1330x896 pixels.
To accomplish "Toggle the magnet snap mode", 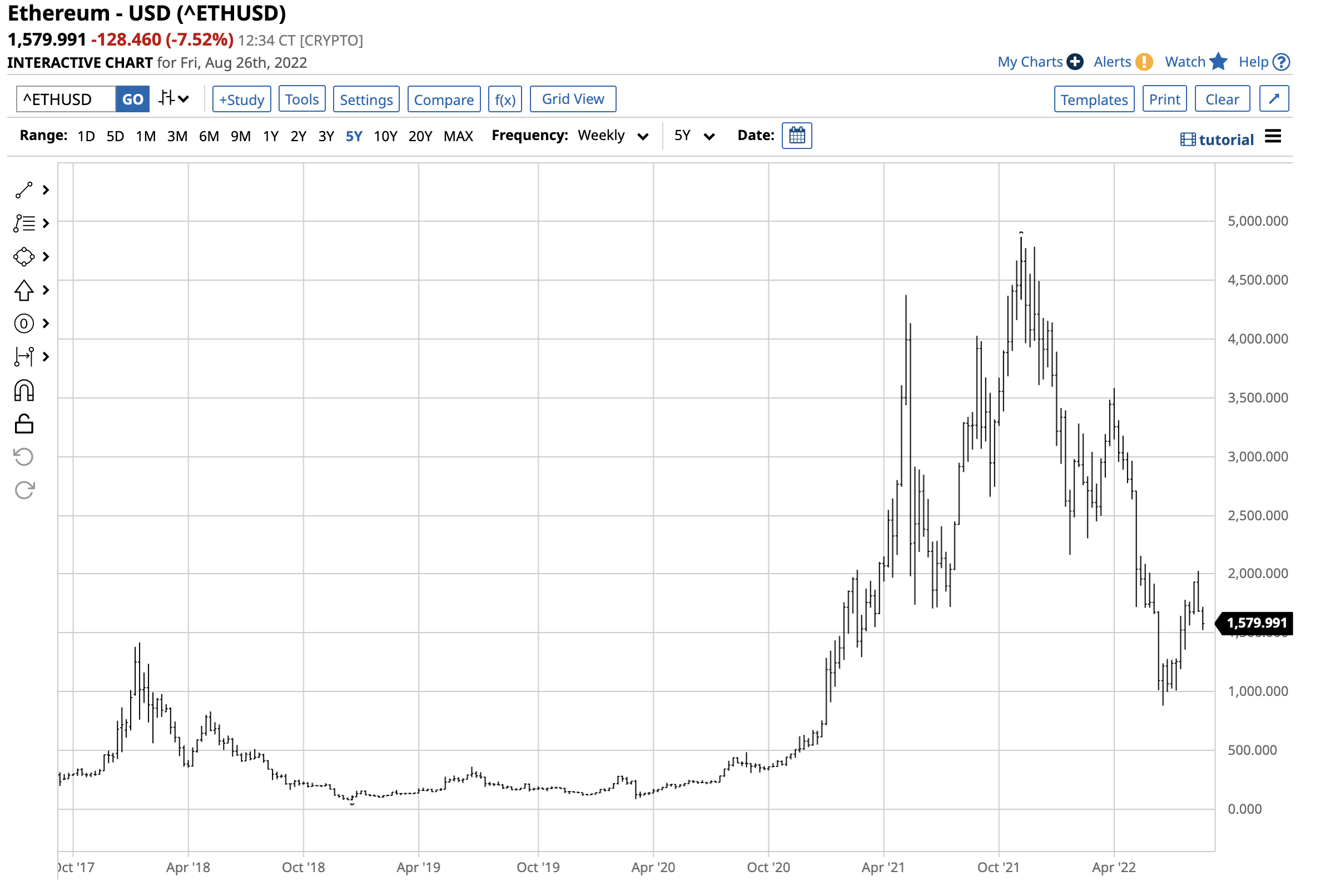I will (24, 391).
